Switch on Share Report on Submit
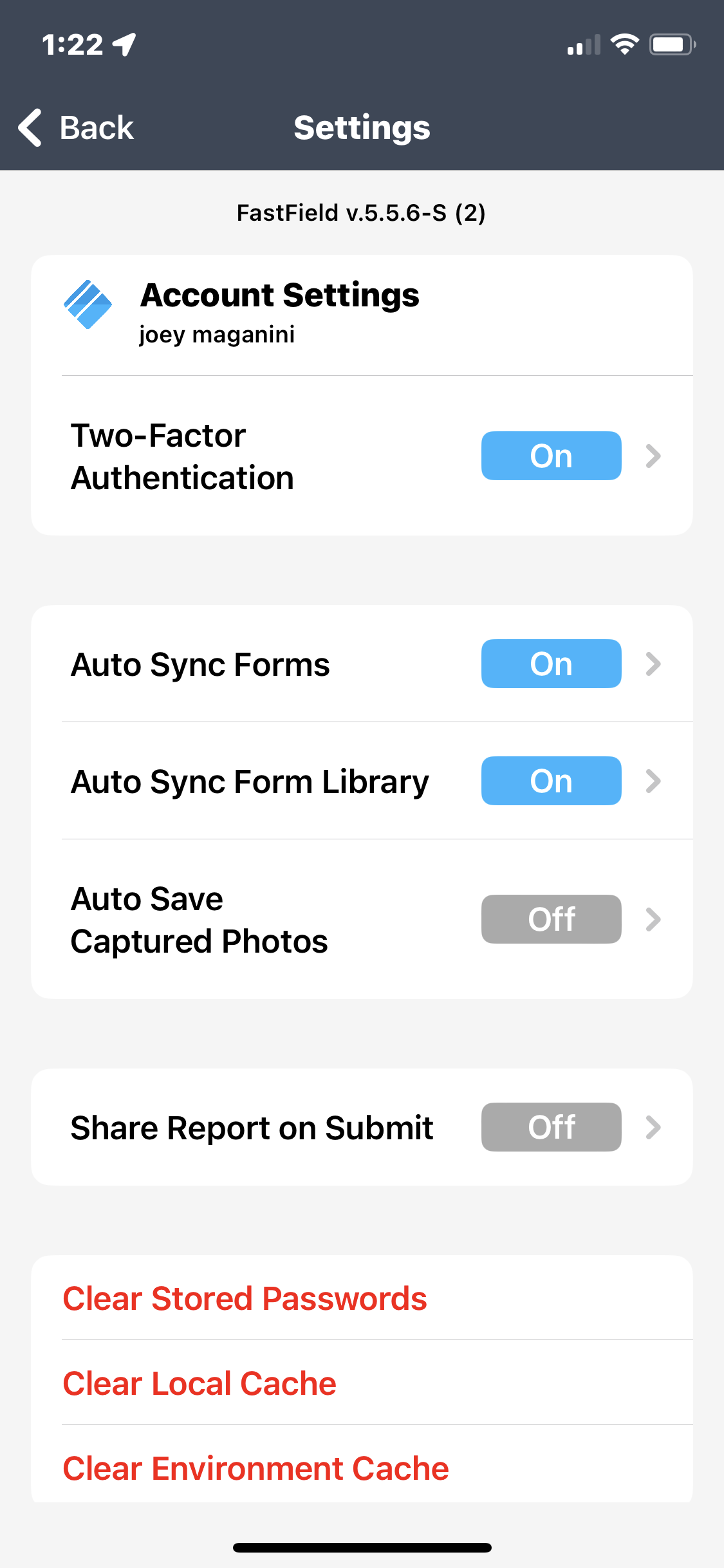The image size is (724, 1568). point(551,1127)
